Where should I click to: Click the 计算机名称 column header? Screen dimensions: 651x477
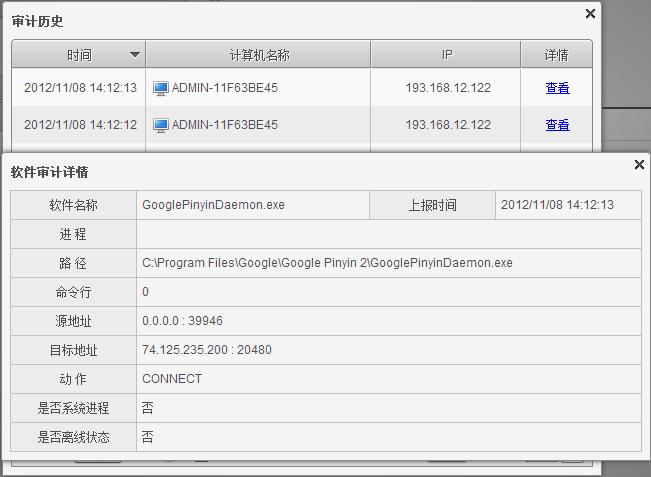(258, 54)
